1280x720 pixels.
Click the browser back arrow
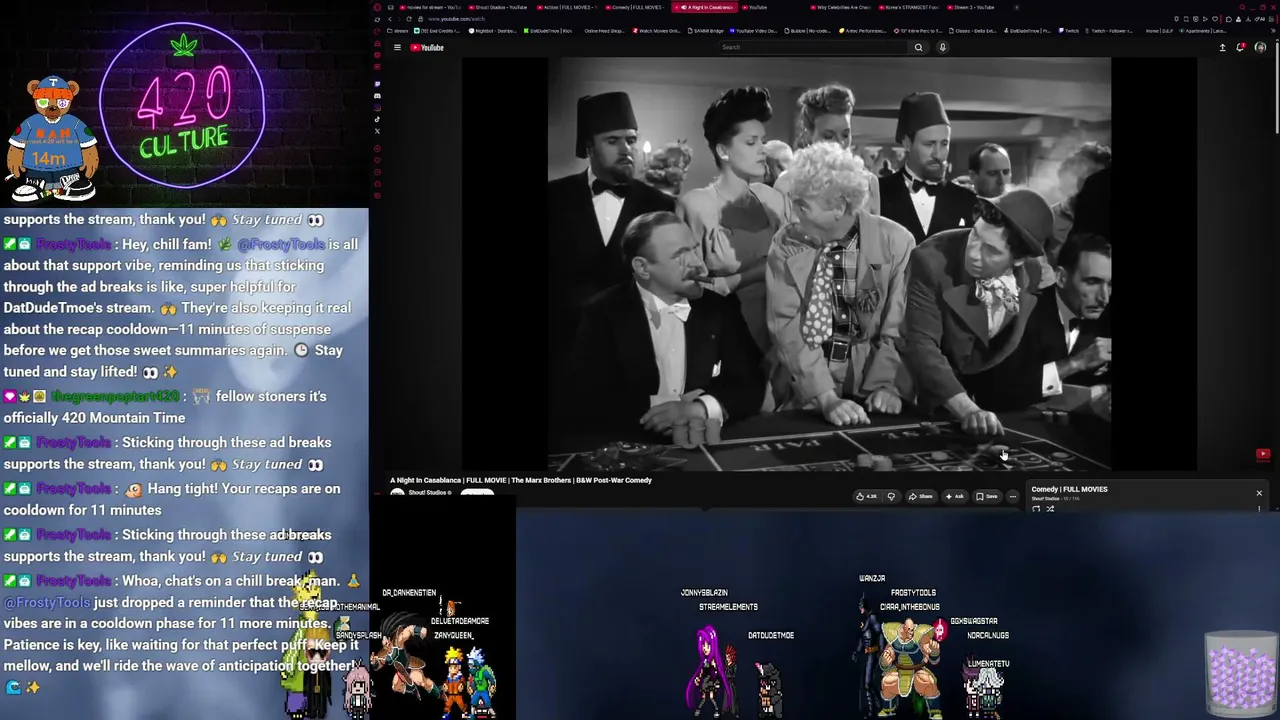click(x=390, y=19)
